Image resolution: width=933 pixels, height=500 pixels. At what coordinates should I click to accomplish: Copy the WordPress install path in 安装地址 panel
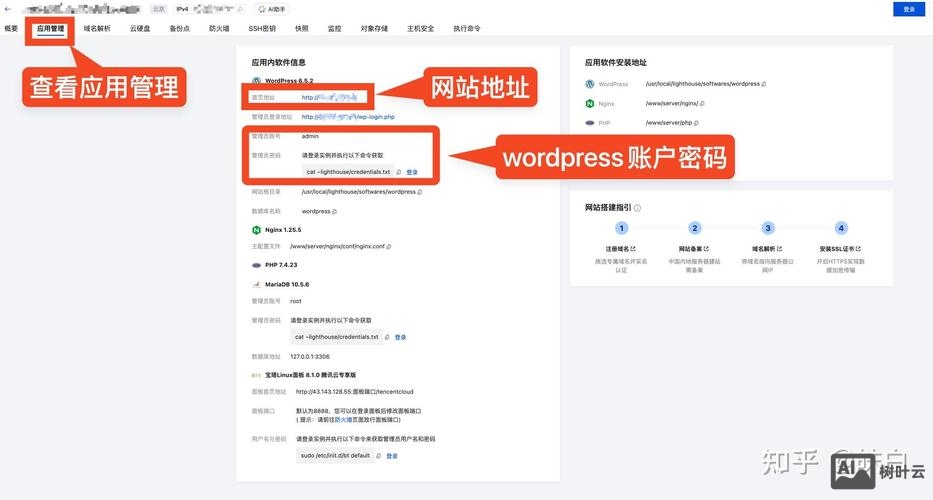(764, 84)
